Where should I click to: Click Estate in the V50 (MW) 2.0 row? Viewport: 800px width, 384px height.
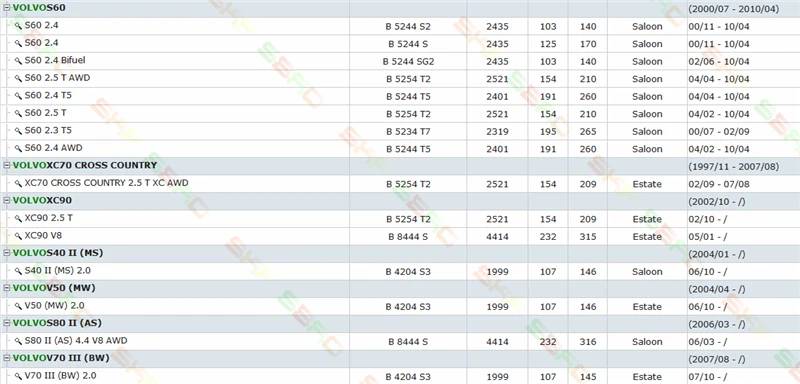click(647, 307)
